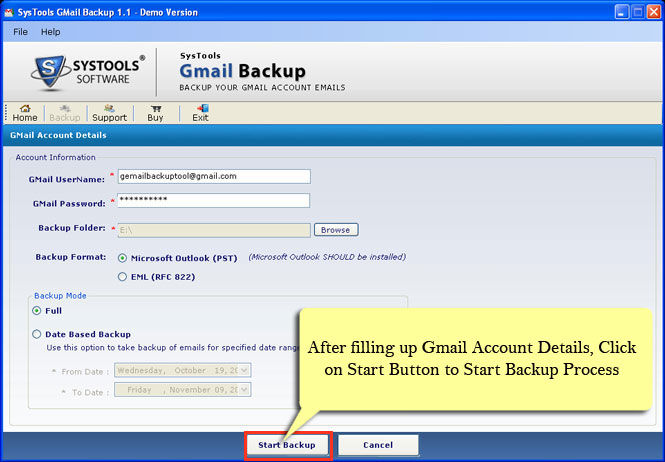
Task: Click the 'GMail Account Details' header text
Action: [x=58, y=135]
